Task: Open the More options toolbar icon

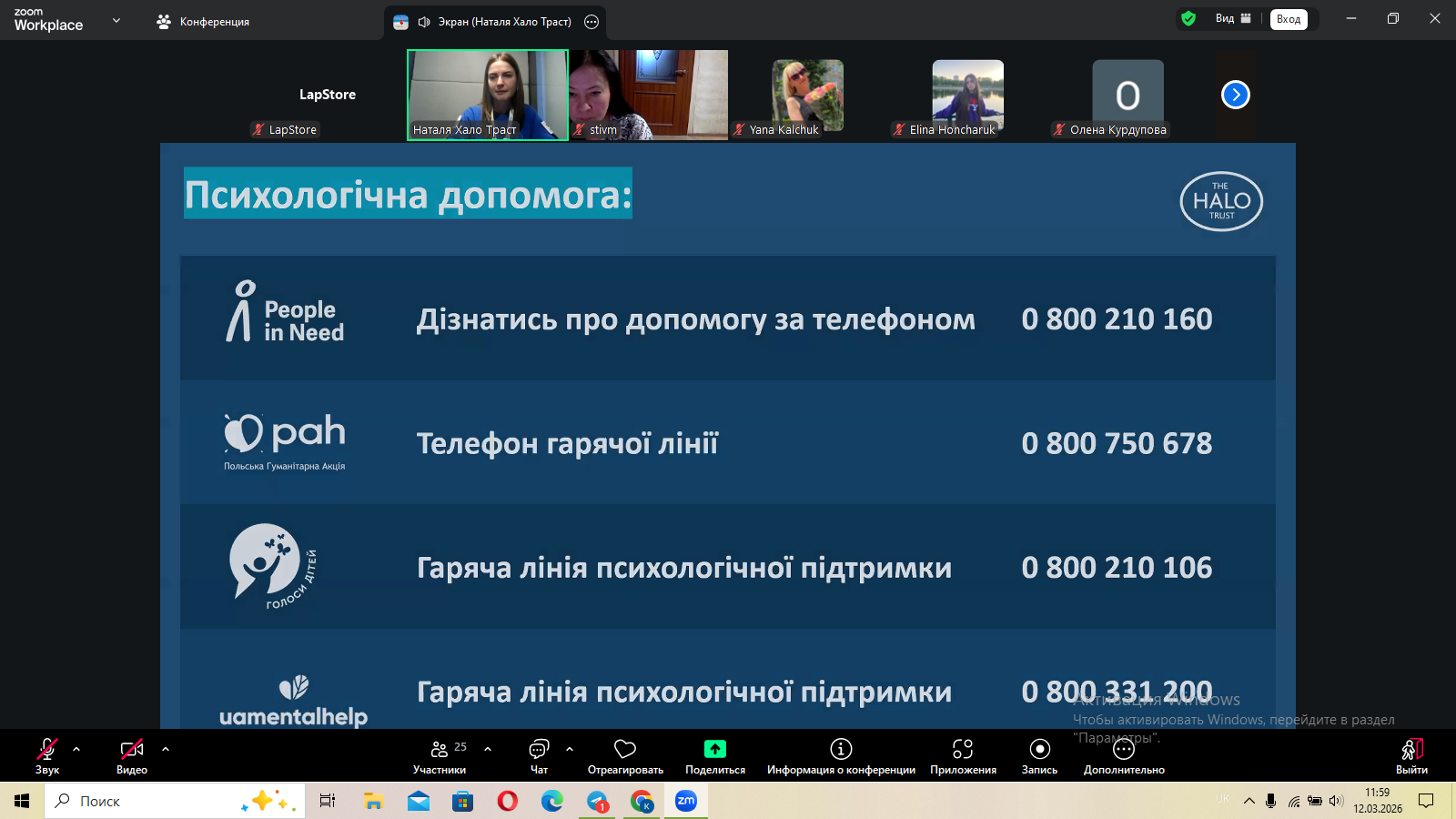Action: click(x=1124, y=750)
